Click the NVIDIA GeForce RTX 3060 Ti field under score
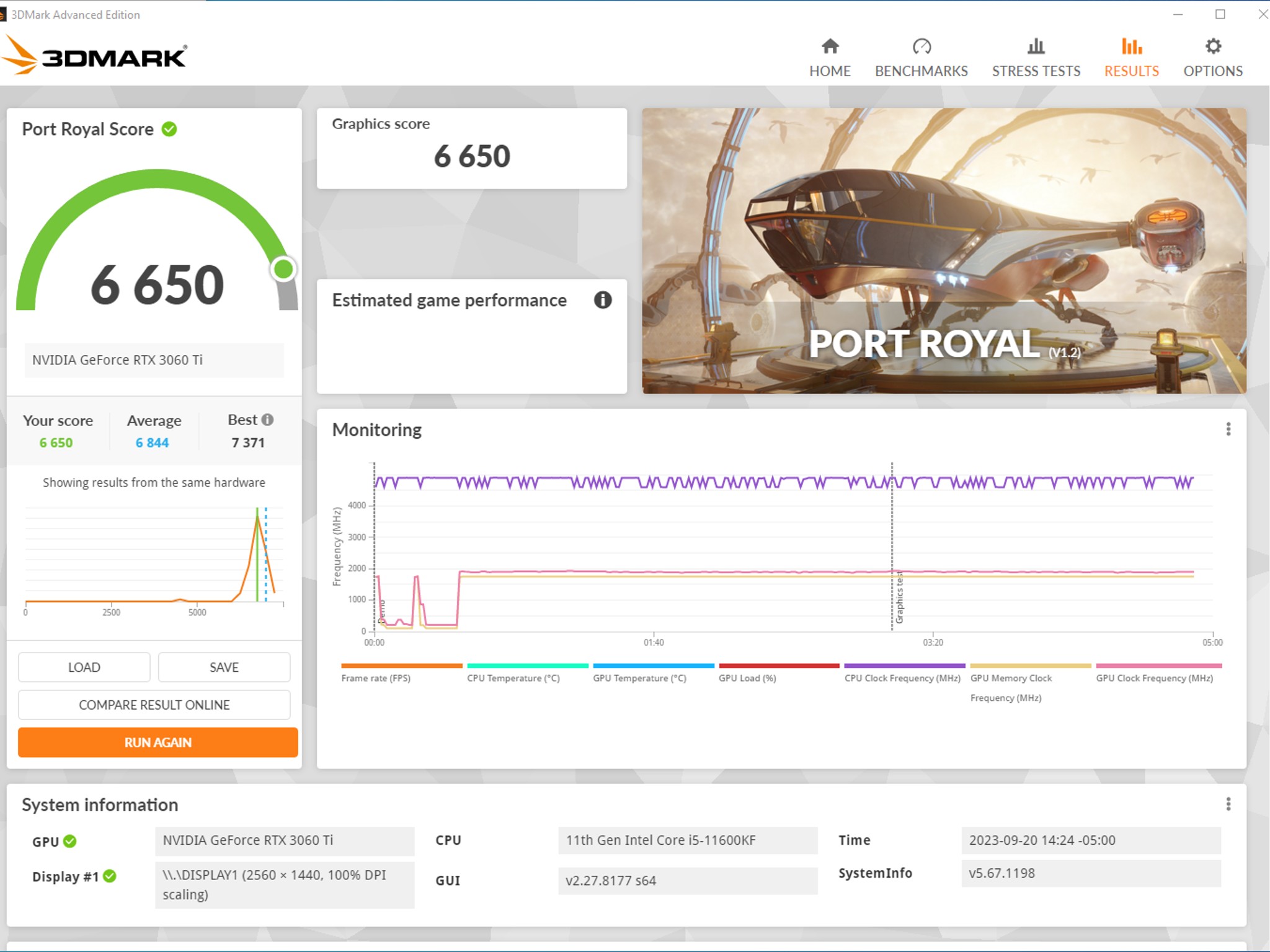Image resolution: width=1270 pixels, height=952 pixels. tap(154, 360)
